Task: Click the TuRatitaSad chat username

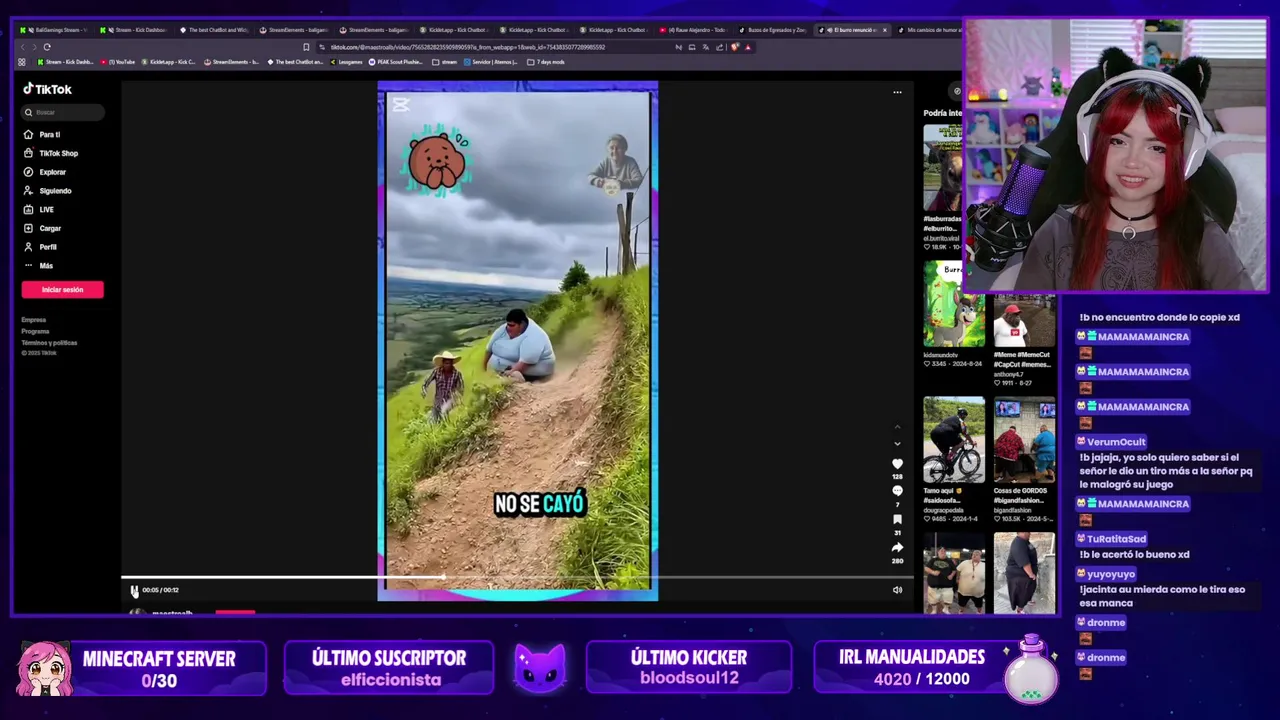Action: pyautogui.click(x=1116, y=539)
